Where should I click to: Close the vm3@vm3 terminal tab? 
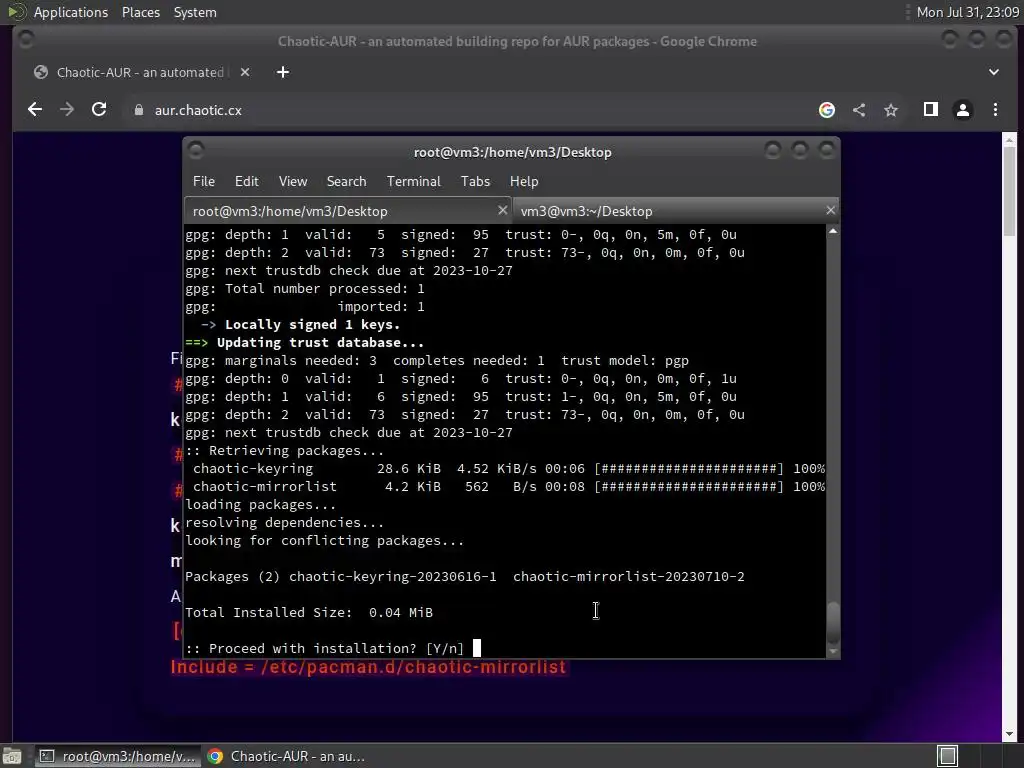tap(830, 210)
